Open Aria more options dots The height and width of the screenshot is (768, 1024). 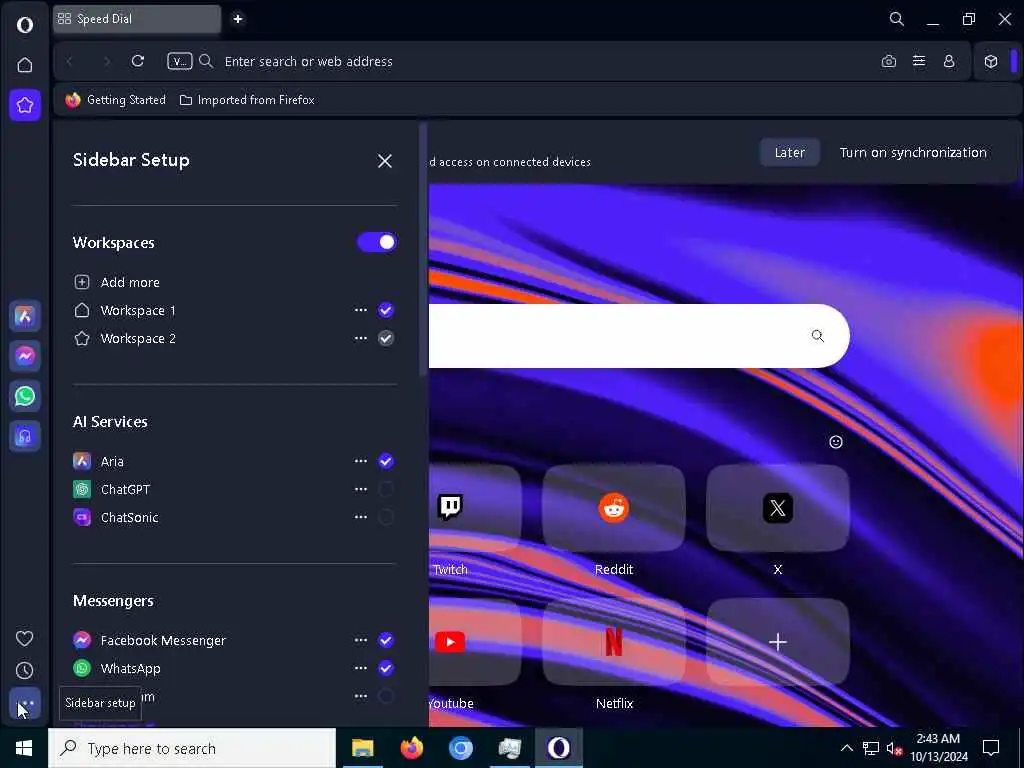[360, 461]
